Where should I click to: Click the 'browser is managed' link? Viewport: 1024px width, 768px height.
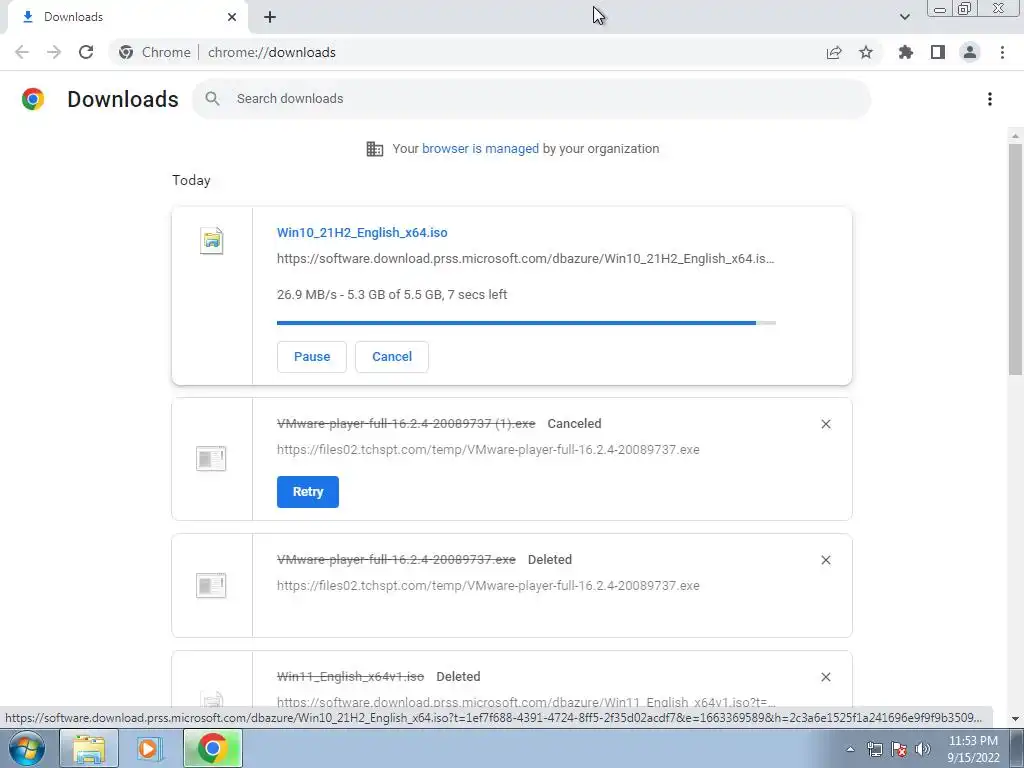480,149
